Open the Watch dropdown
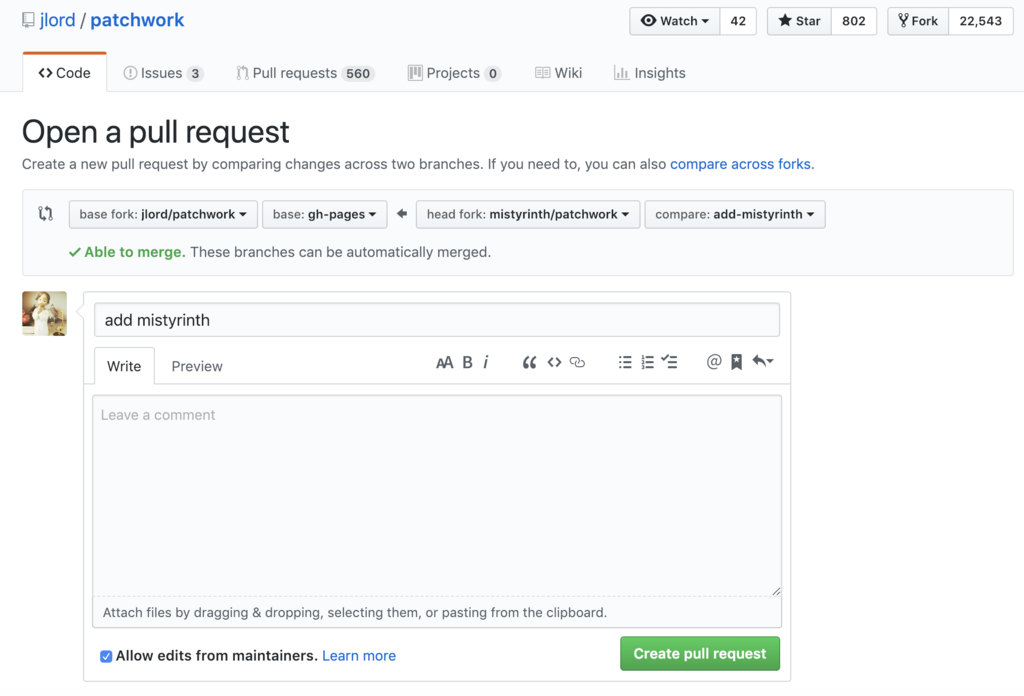The height and width of the screenshot is (696, 1024). 675,21
